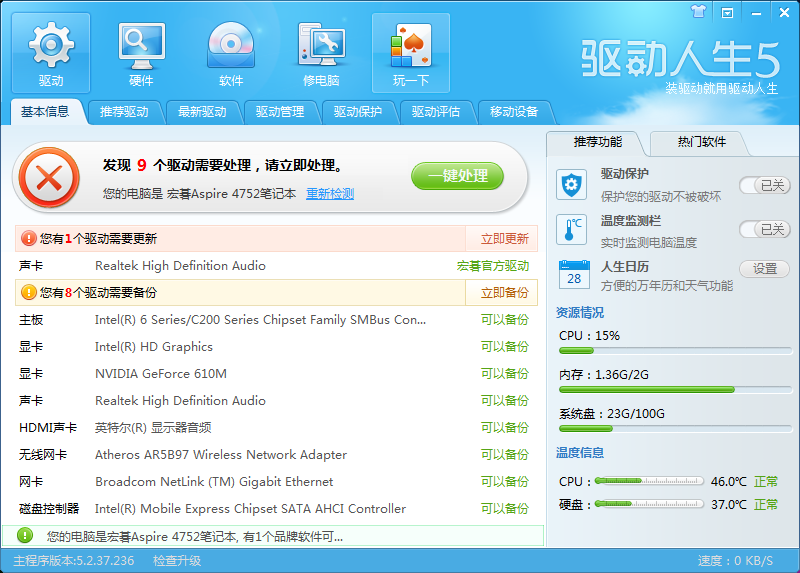The image size is (800, 573).
Task: Click the 人生日历 设置 button
Action: (x=765, y=268)
